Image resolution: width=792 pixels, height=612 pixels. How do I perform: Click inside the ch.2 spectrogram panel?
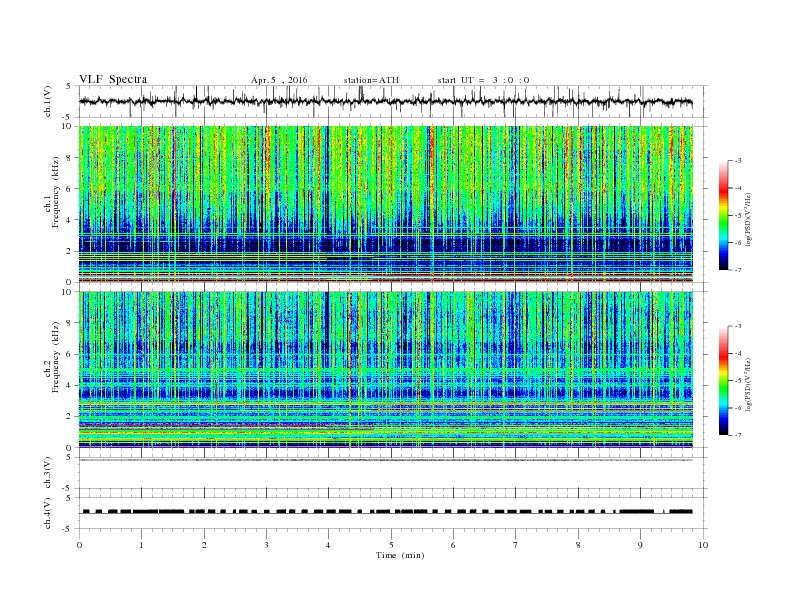tap(385, 369)
